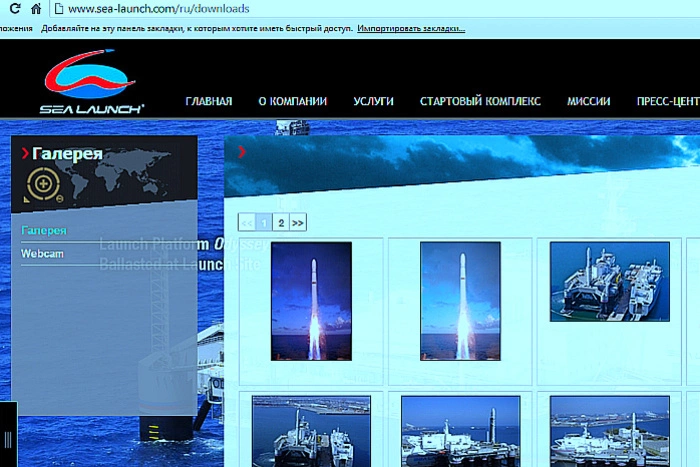This screenshot has height=467, width=700.
Task: Open the Главная menu item
Action: click(208, 101)
